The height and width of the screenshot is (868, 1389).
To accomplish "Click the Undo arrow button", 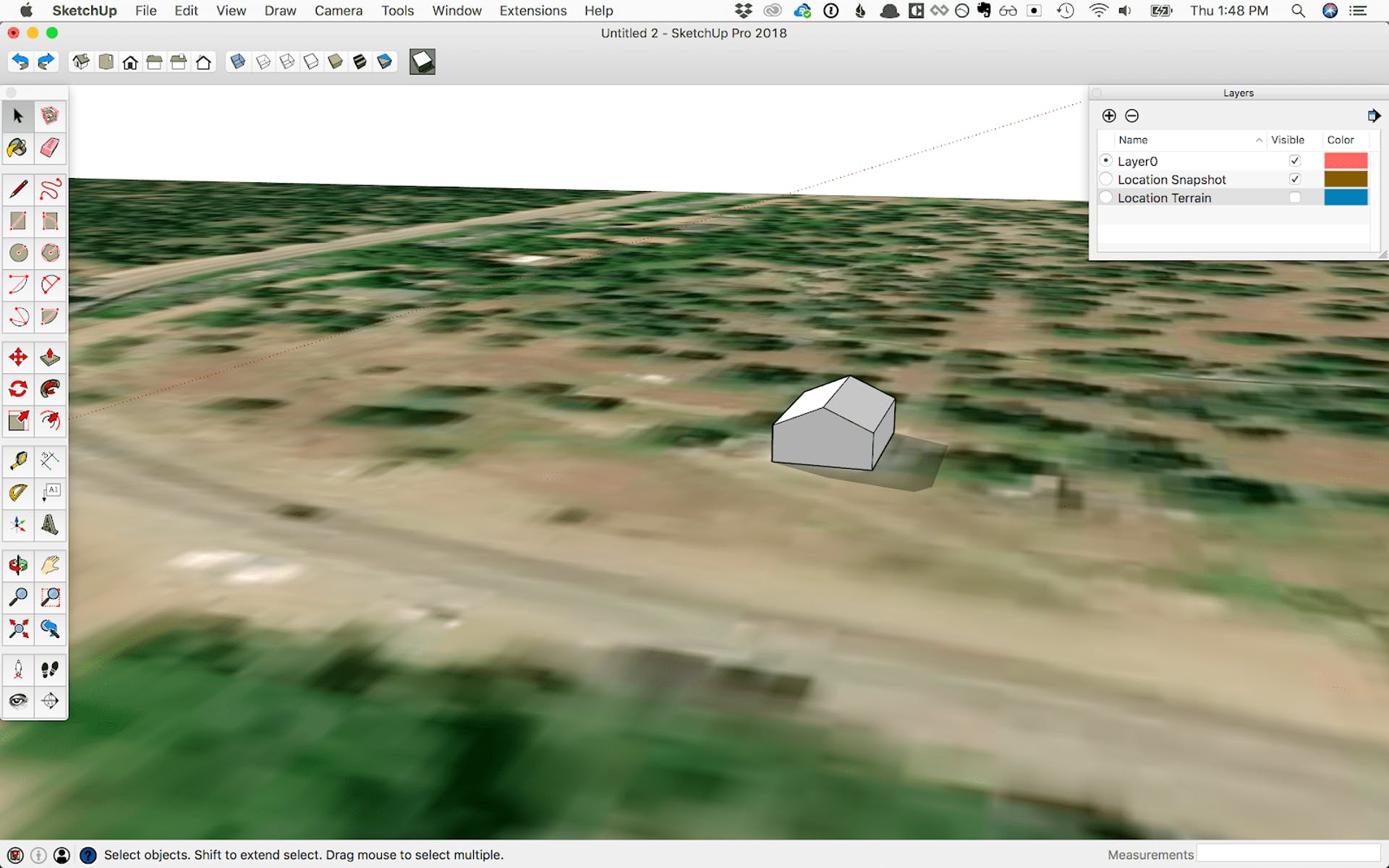I will (20, 62).
